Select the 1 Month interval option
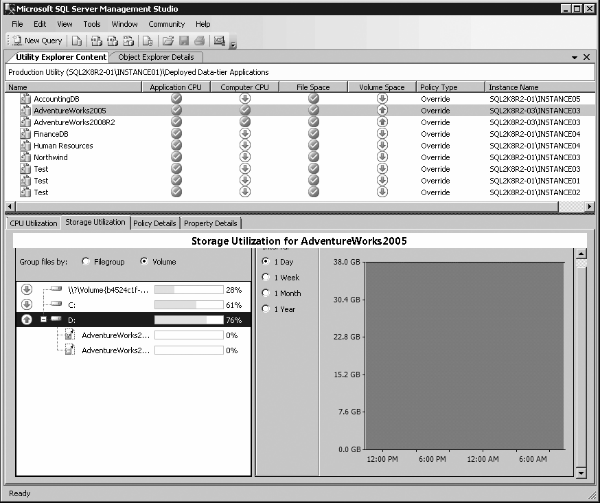Viewport: 600px width, 503px height. point(266,293)
